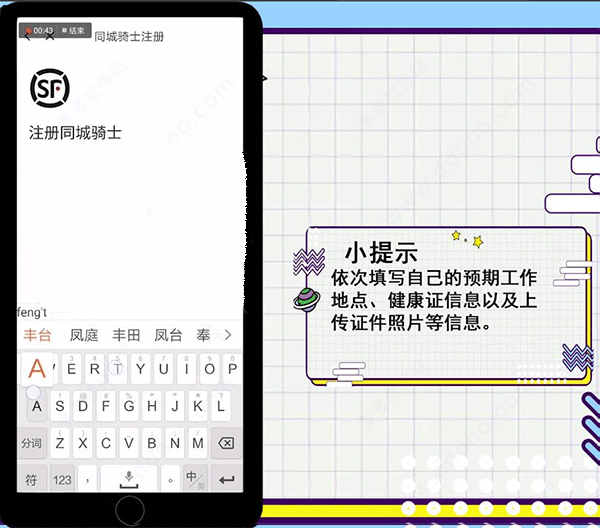
Task: Select candidate word 丰台
Action: click(38, 335)
